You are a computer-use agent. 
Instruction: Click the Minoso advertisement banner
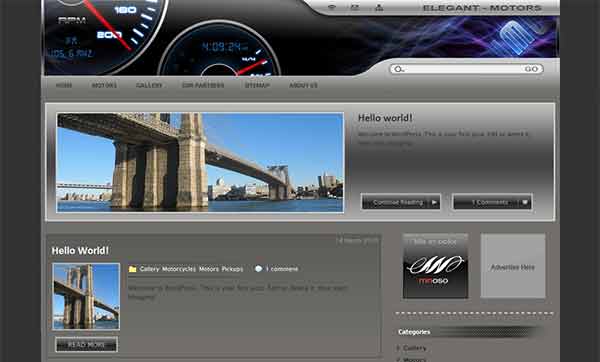(435, 266)
